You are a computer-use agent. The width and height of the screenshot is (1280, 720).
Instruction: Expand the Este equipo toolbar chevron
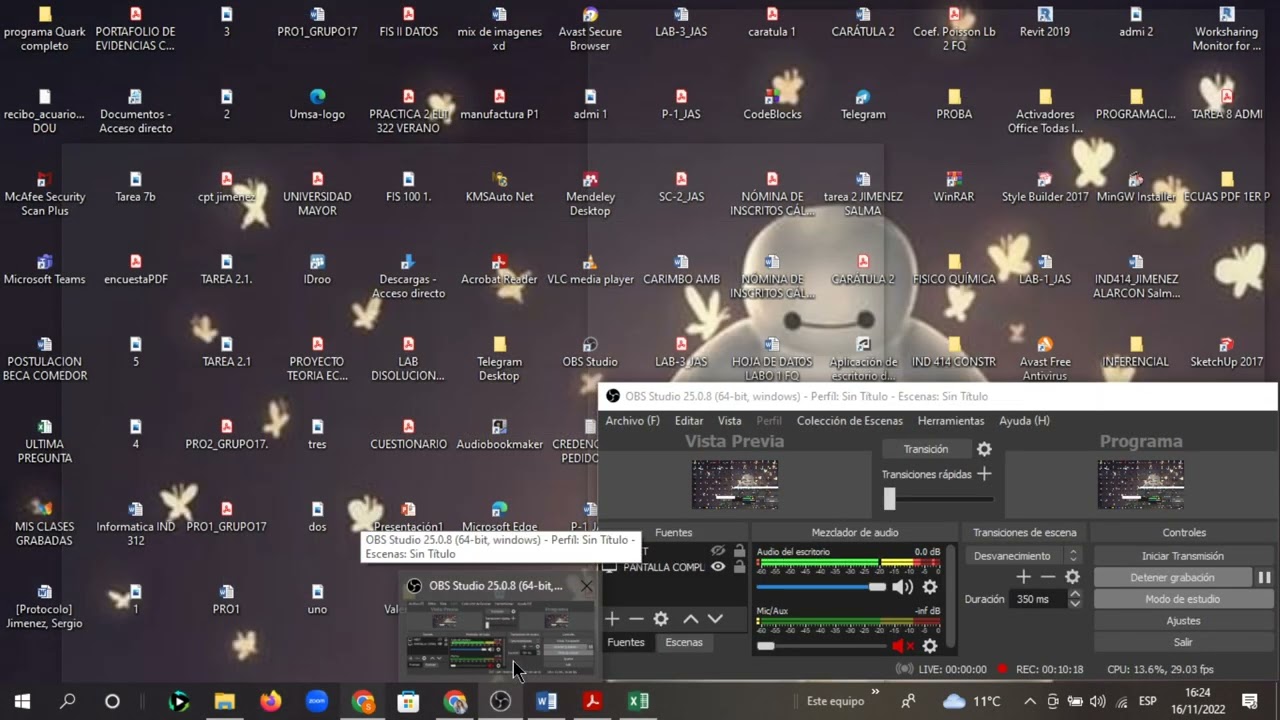coord(876,692)
